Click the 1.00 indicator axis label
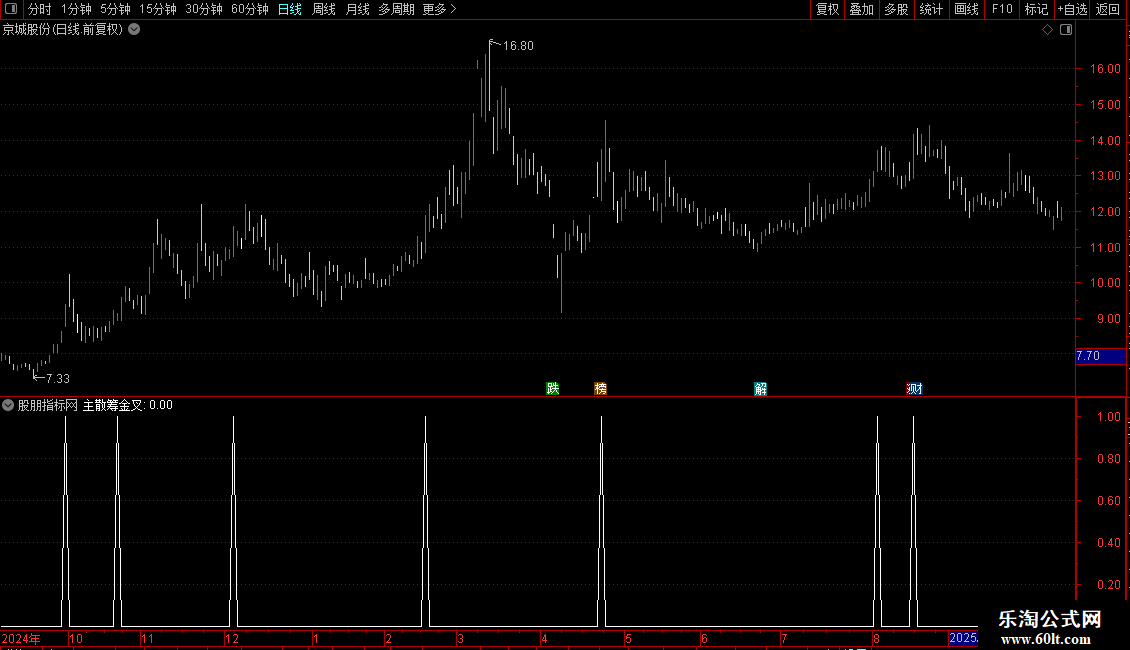1130x650 pixels. [1108, 417]
